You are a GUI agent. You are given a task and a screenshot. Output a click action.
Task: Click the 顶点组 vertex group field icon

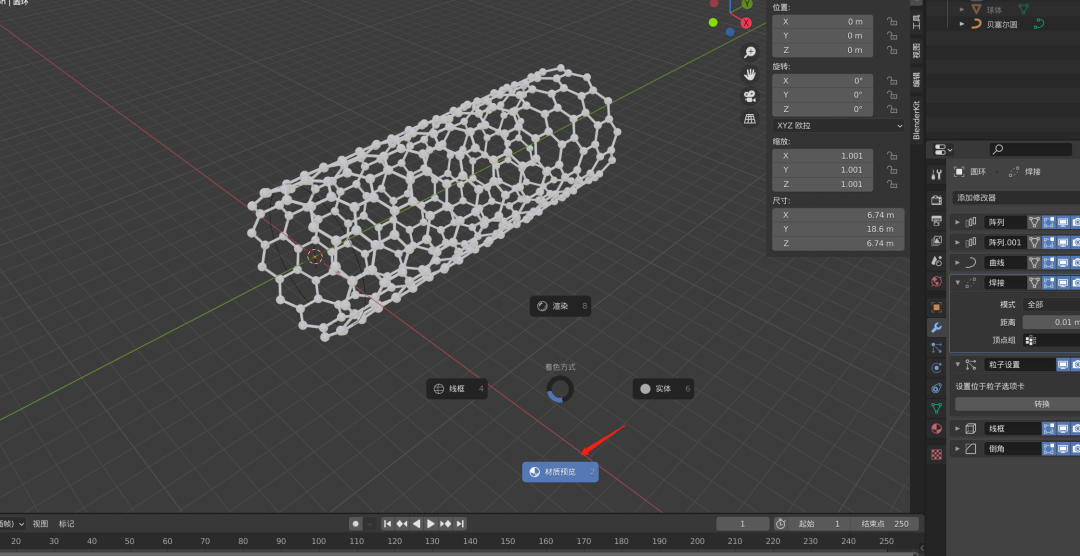pyautogui.click(x=1030, y=340)
